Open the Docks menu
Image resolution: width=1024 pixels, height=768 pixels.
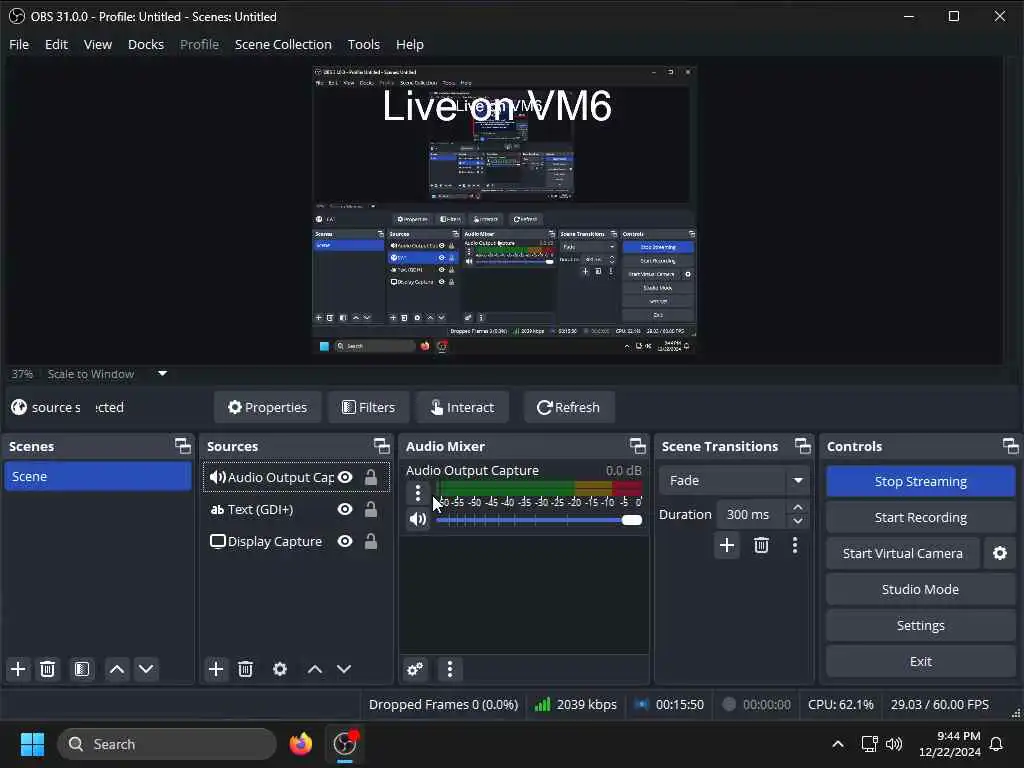[x=146, y=44]
